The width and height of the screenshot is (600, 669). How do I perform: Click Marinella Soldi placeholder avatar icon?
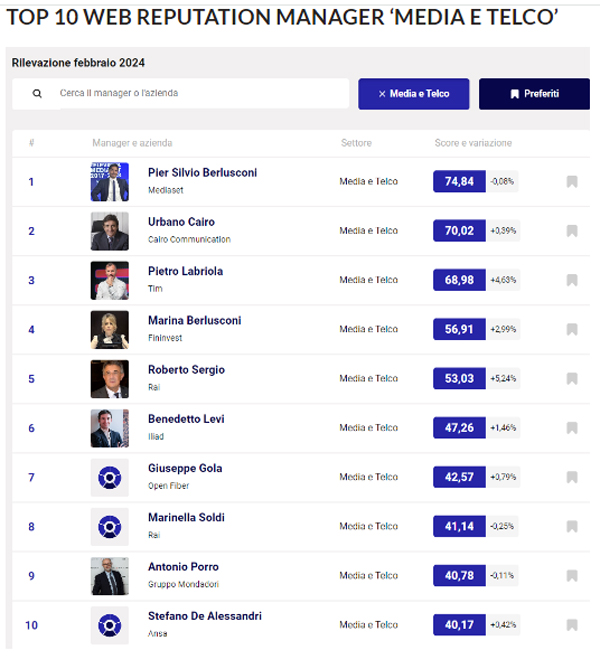(110, 526)
